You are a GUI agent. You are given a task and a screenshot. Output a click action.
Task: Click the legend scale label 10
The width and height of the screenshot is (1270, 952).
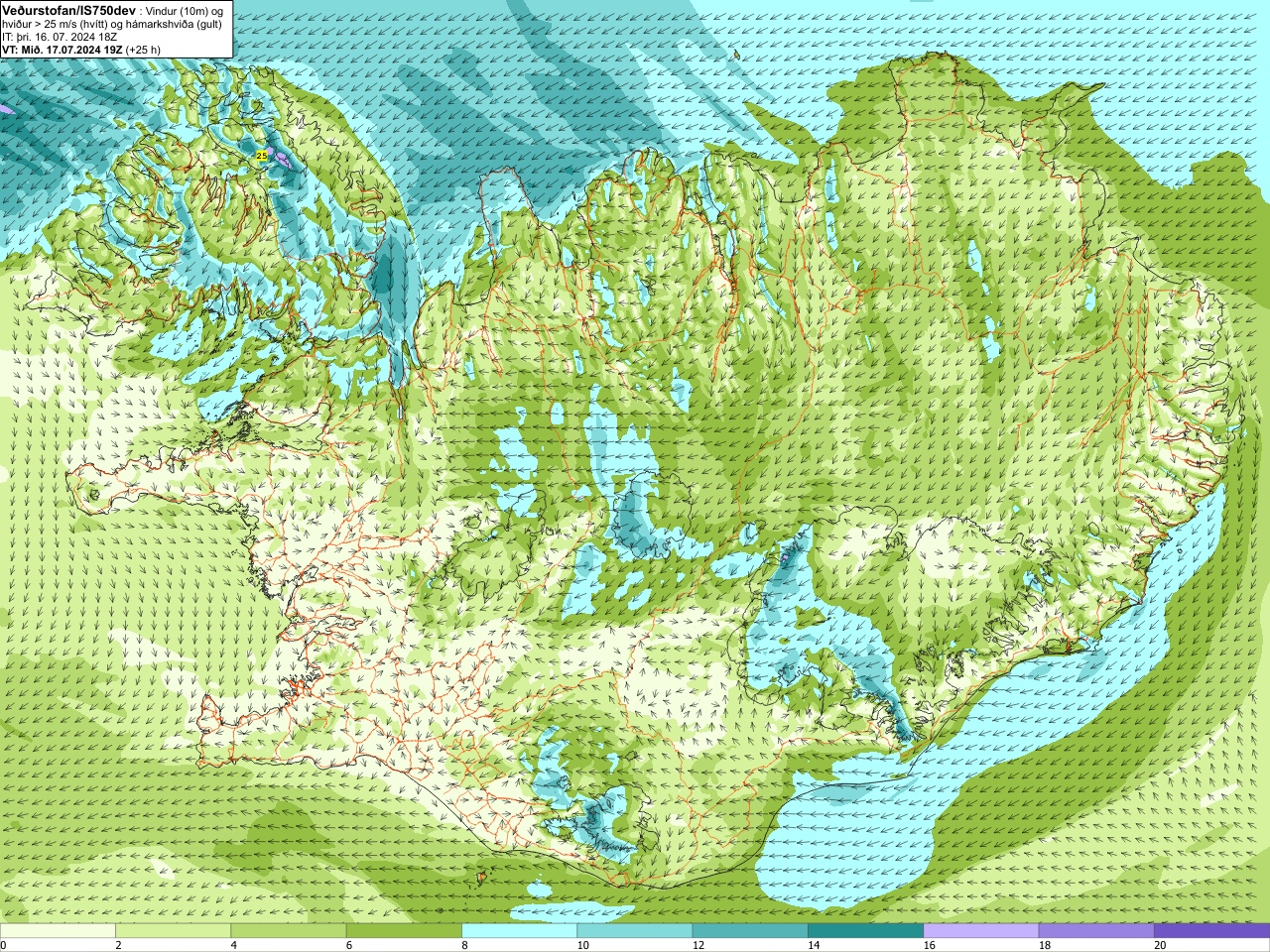coord(583,945)
